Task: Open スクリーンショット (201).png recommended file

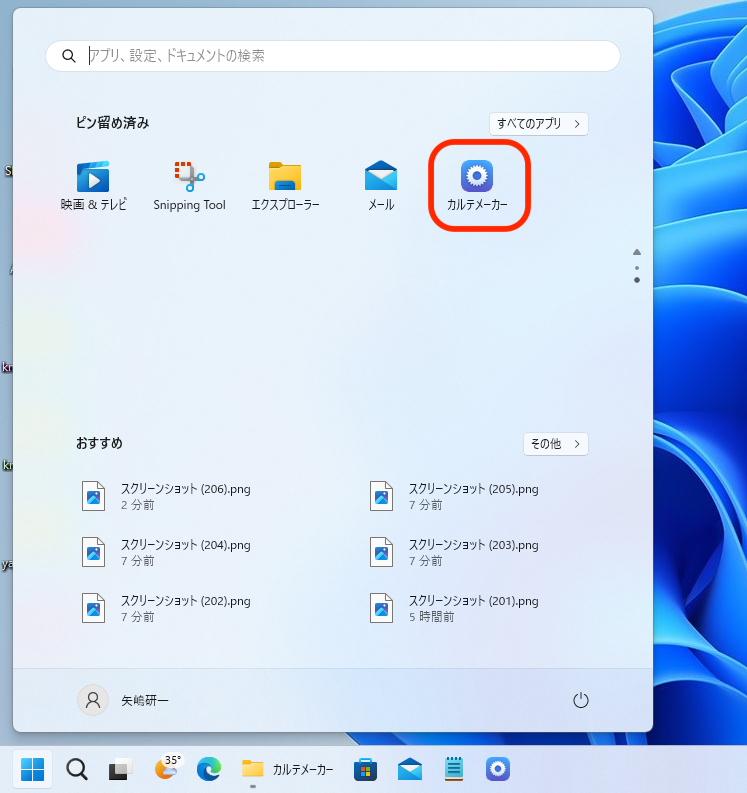Action: point(473,608)
